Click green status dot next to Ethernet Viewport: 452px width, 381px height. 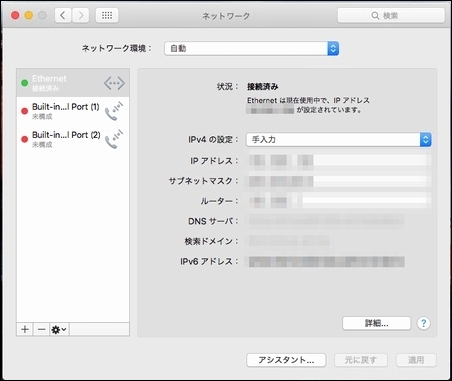(25, 83)
